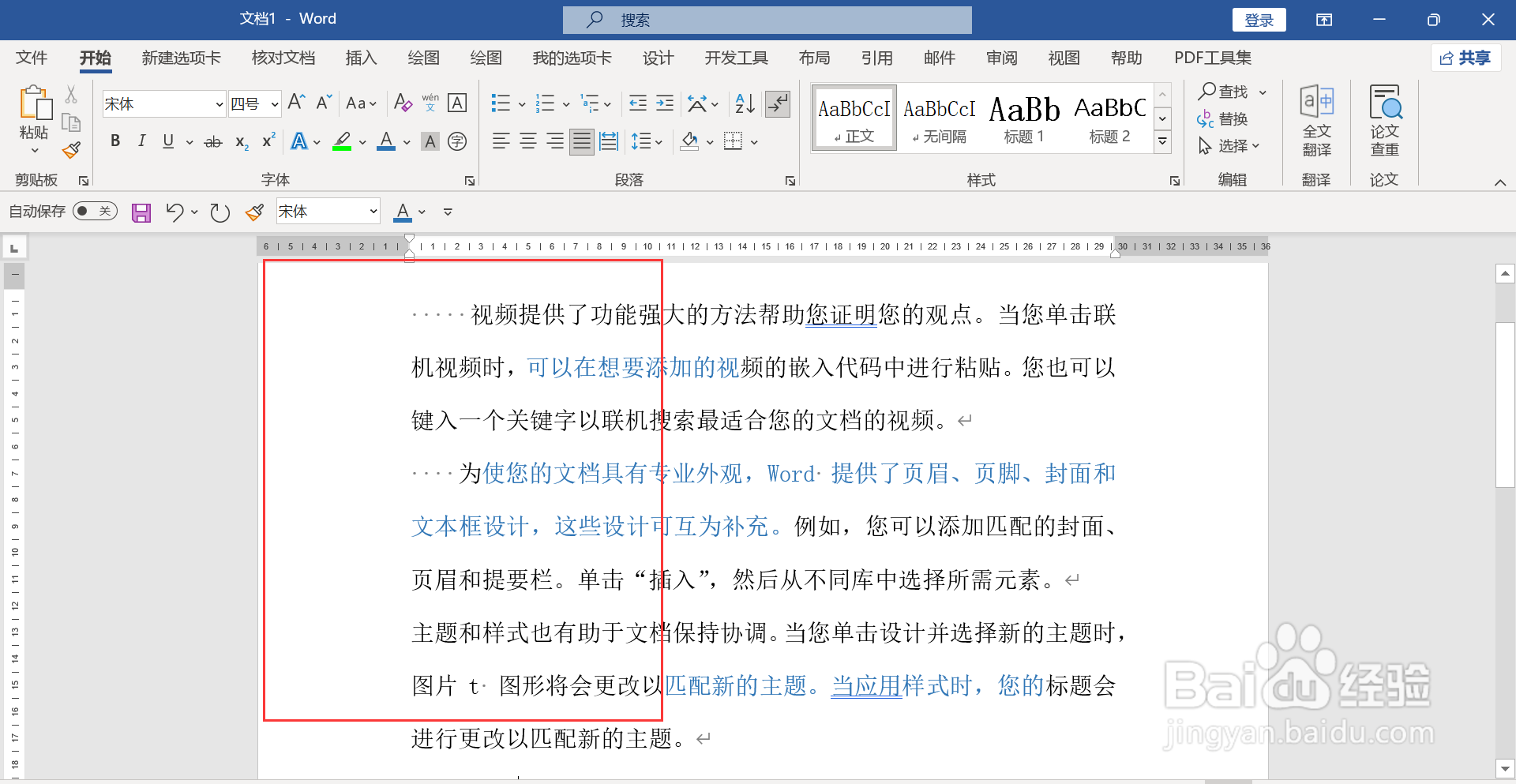Apply the text highlight color
Viewport: 1516px width, 784px height.
pos(342,141)
